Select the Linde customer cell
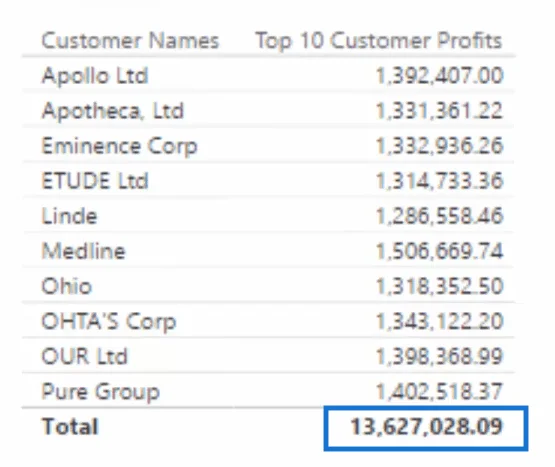The width and height of the screenshot is (555, 467). pyautogui.click(x=69, y=216)
